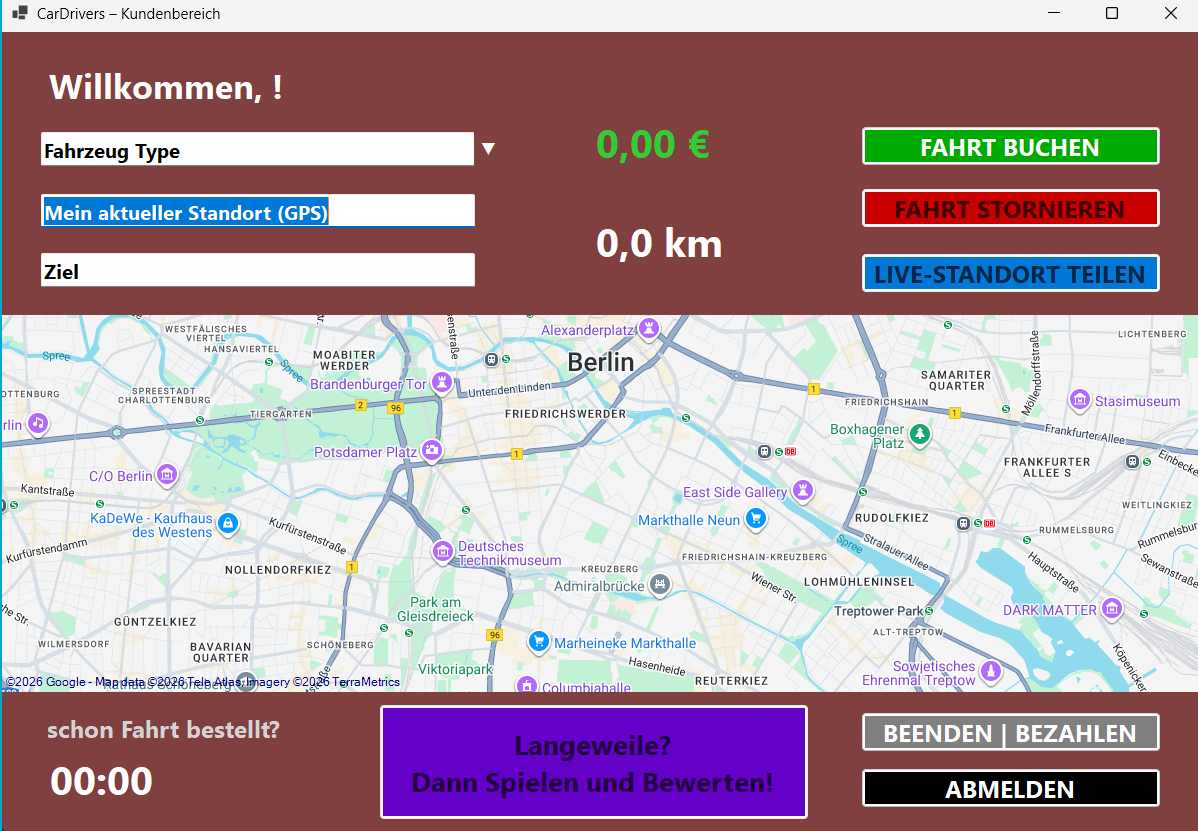Click the Treptower Park map label

[x=879, y=611]
